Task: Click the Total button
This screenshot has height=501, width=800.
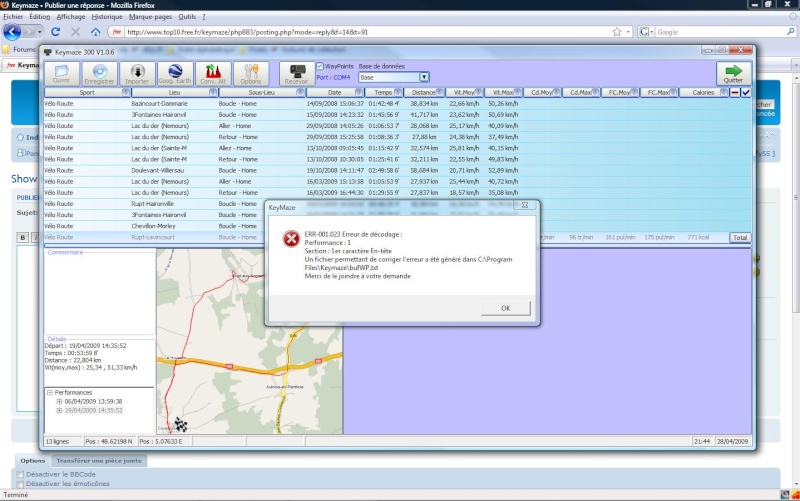Action: point(740,237)
